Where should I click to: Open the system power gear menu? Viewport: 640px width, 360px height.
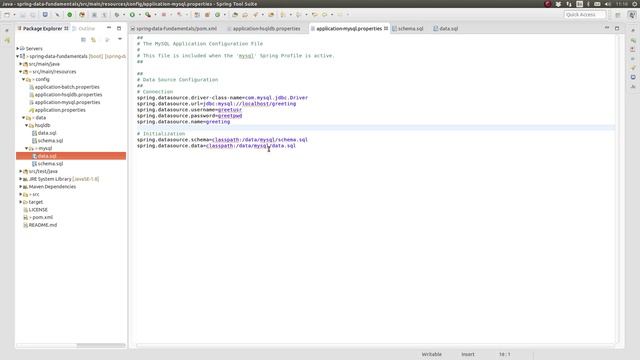[635, 4]
